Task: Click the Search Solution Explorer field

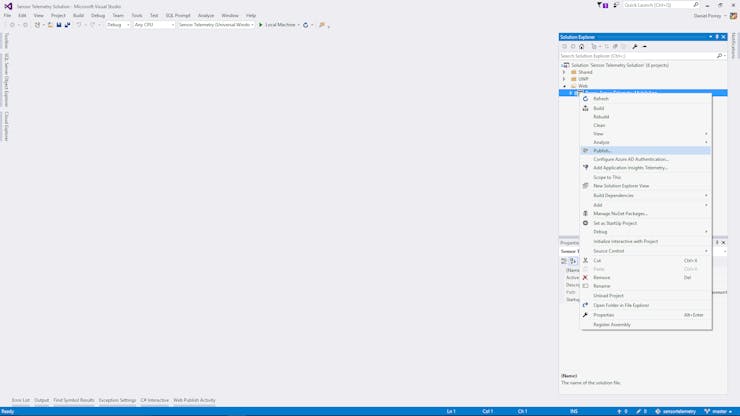Action: click(637, 56)
